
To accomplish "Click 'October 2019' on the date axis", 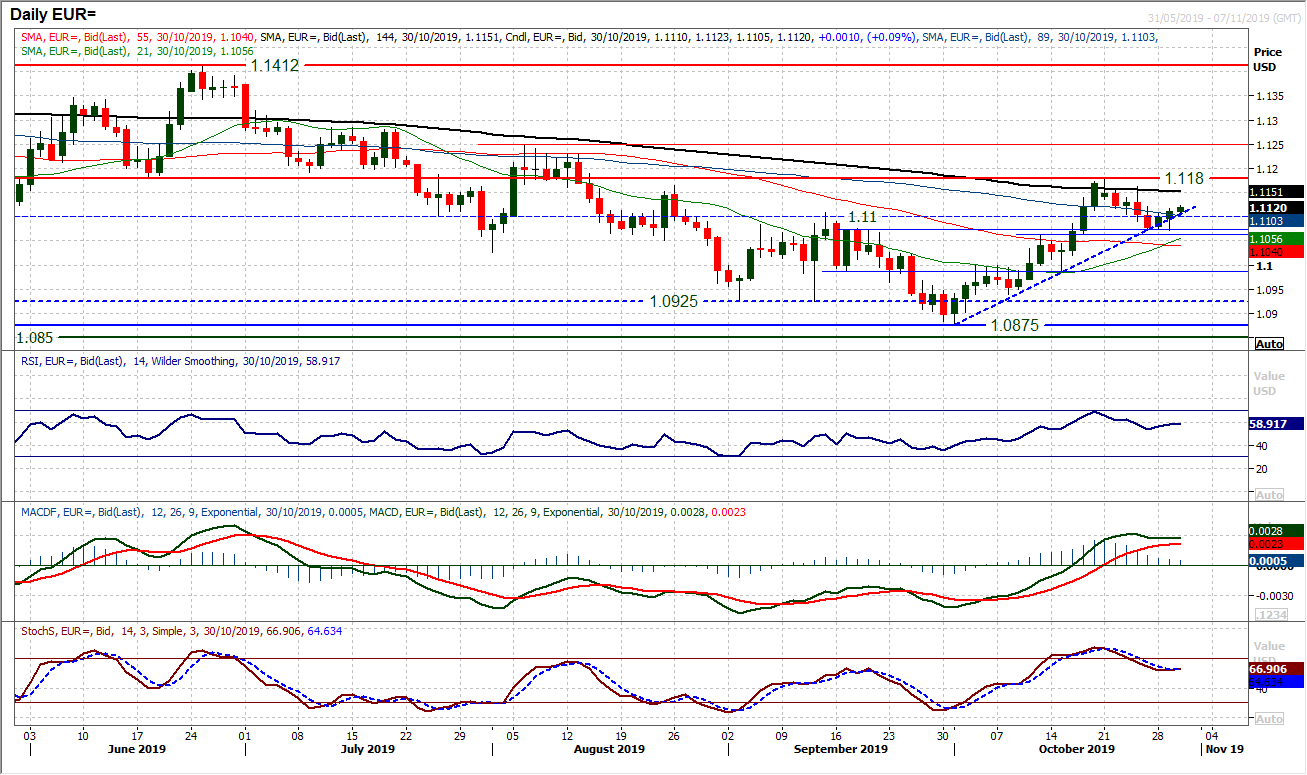I will 1075,749.
